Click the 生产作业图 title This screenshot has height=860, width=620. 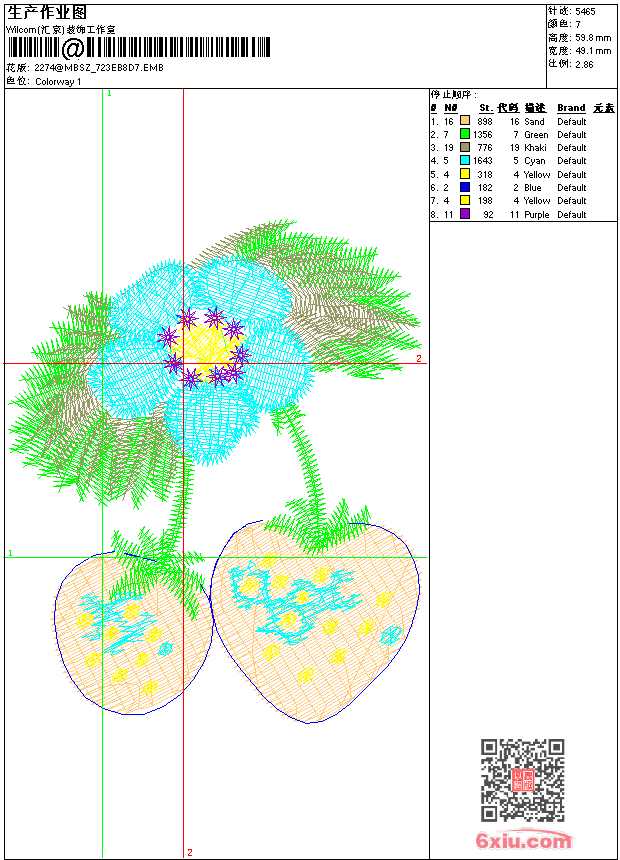point(47,13)
